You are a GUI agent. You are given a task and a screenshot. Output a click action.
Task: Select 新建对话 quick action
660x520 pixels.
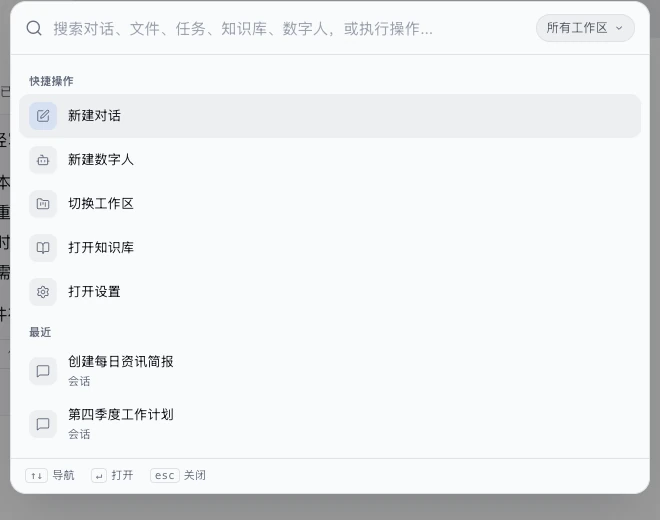[x=330, y=116]
